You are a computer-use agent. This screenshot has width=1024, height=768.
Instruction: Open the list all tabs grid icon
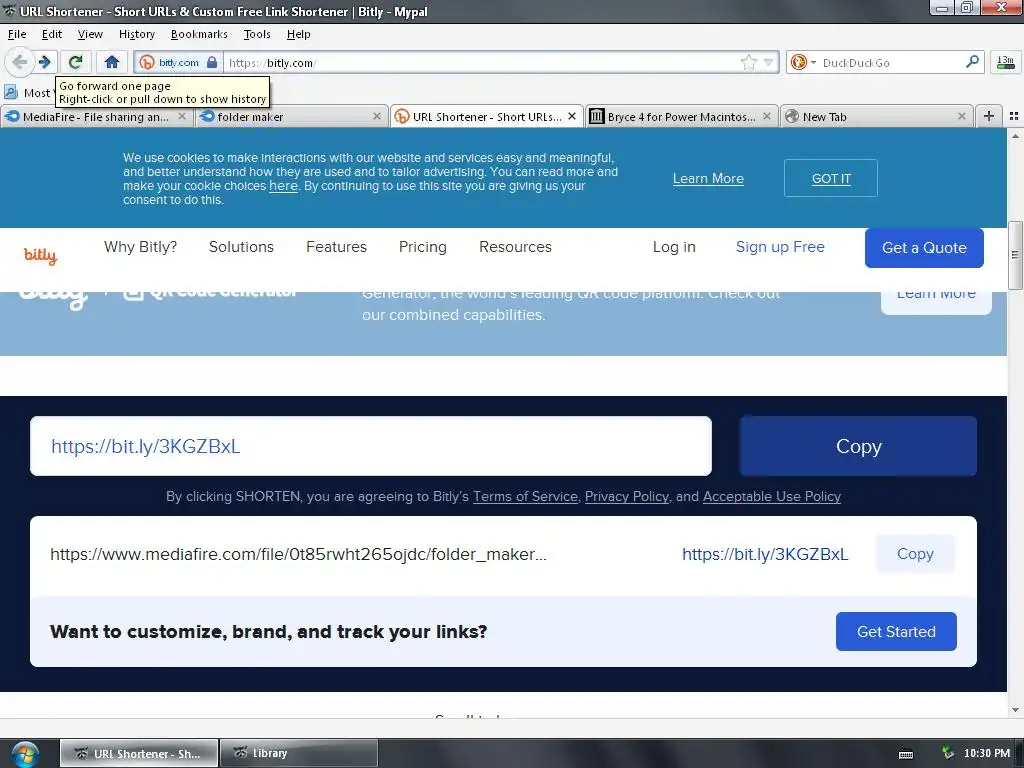[x=1014, y=116]
